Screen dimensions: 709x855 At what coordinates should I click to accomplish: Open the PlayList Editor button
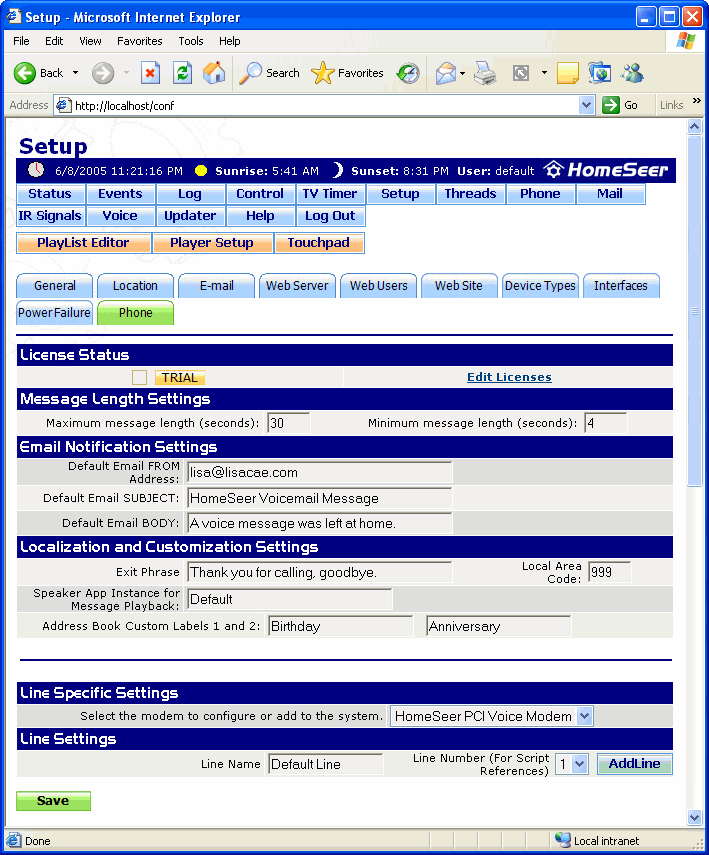tap(83, 243)
